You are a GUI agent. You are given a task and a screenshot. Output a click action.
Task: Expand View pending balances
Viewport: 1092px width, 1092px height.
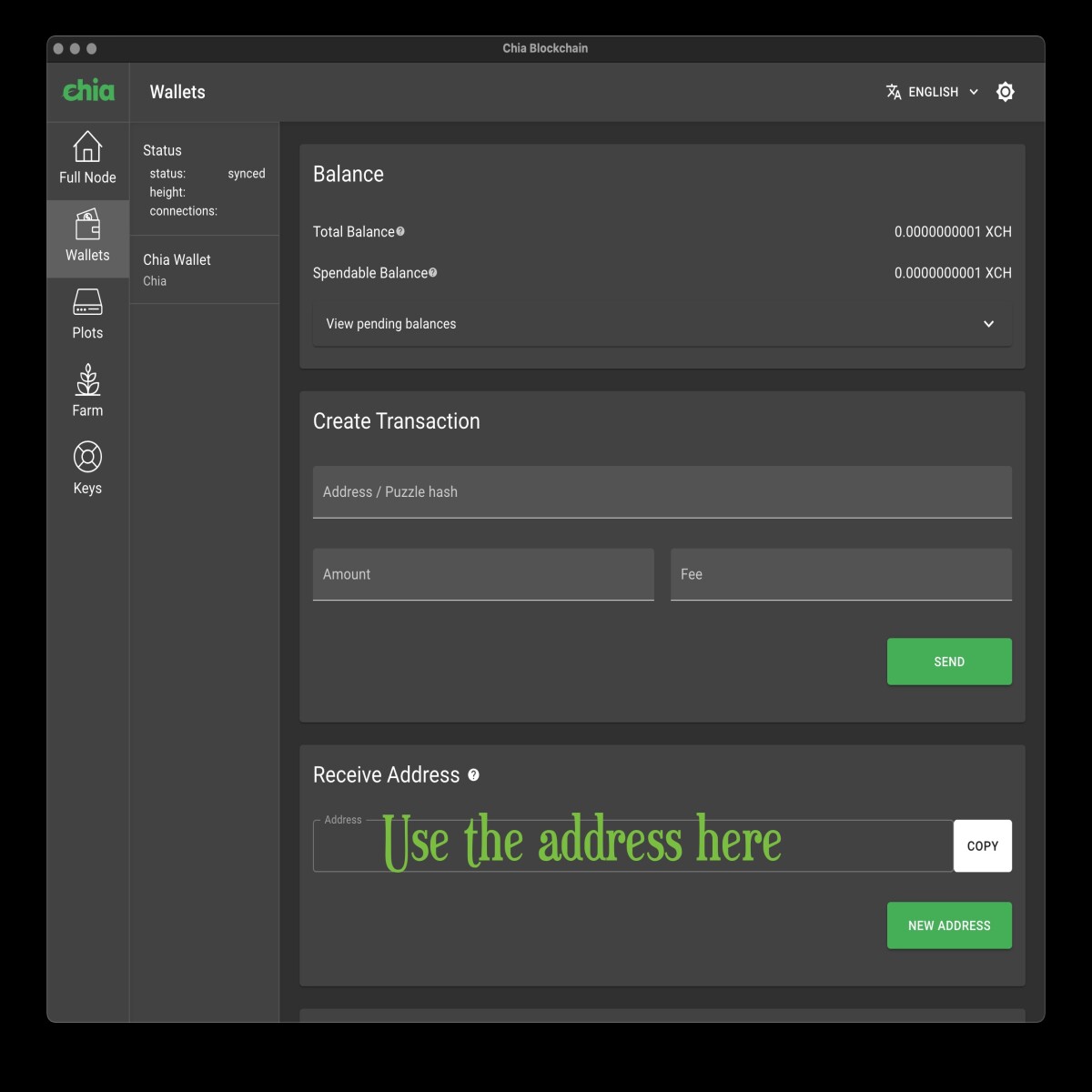point(391,324)
